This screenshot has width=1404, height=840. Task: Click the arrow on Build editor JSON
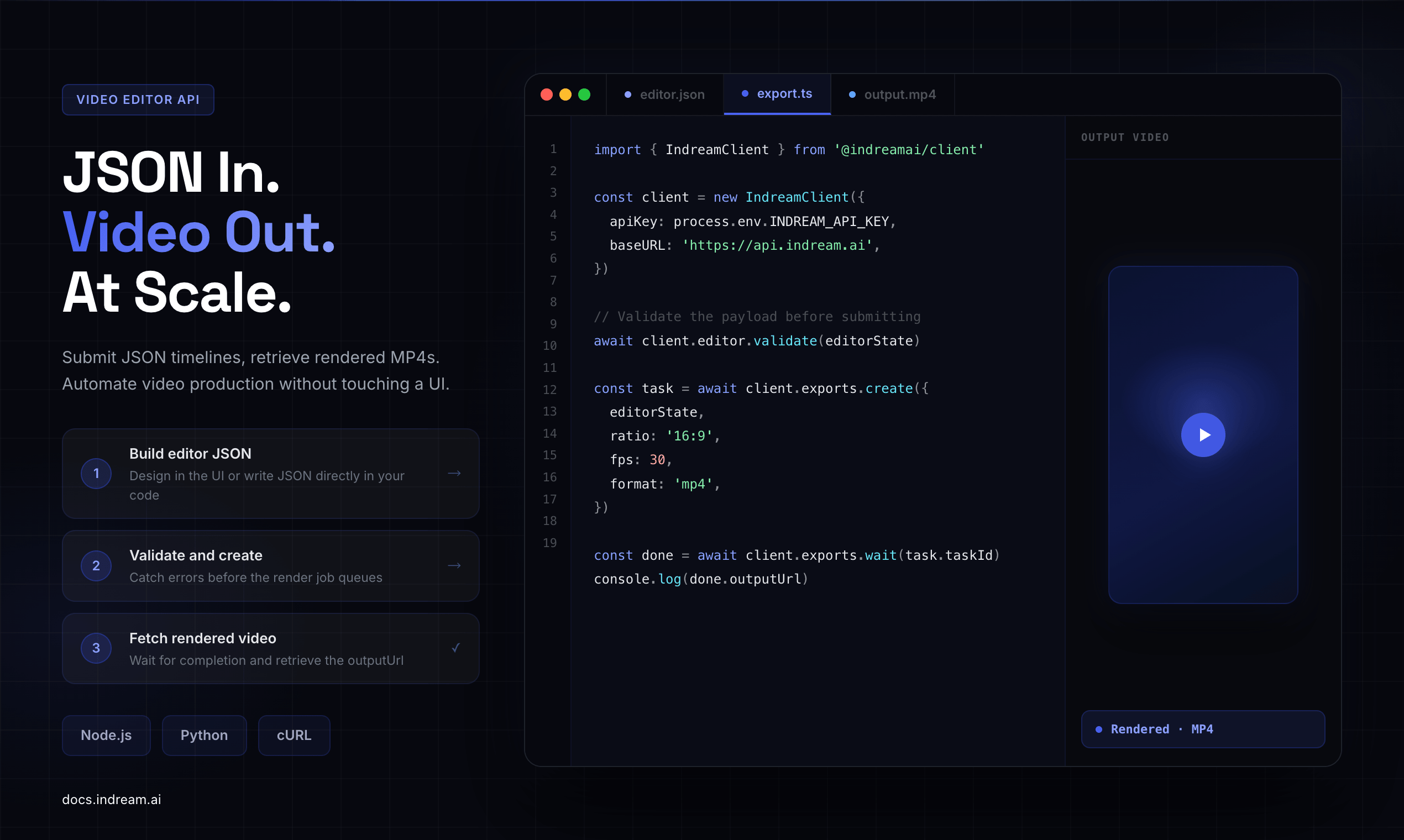pyautogui.click(x=454, y=473)
